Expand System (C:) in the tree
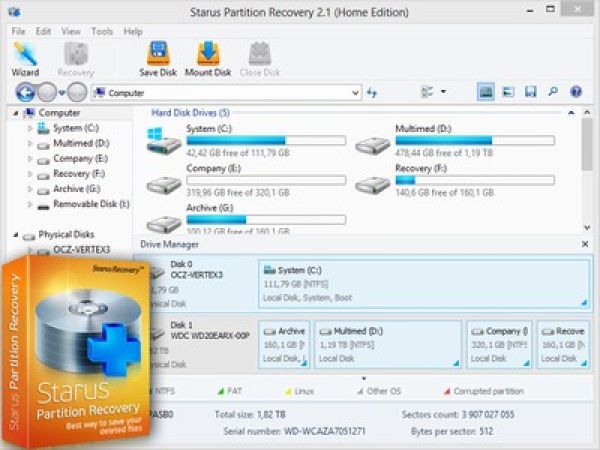The height and width of the screenshot is (450, 600). coord(29,129)
